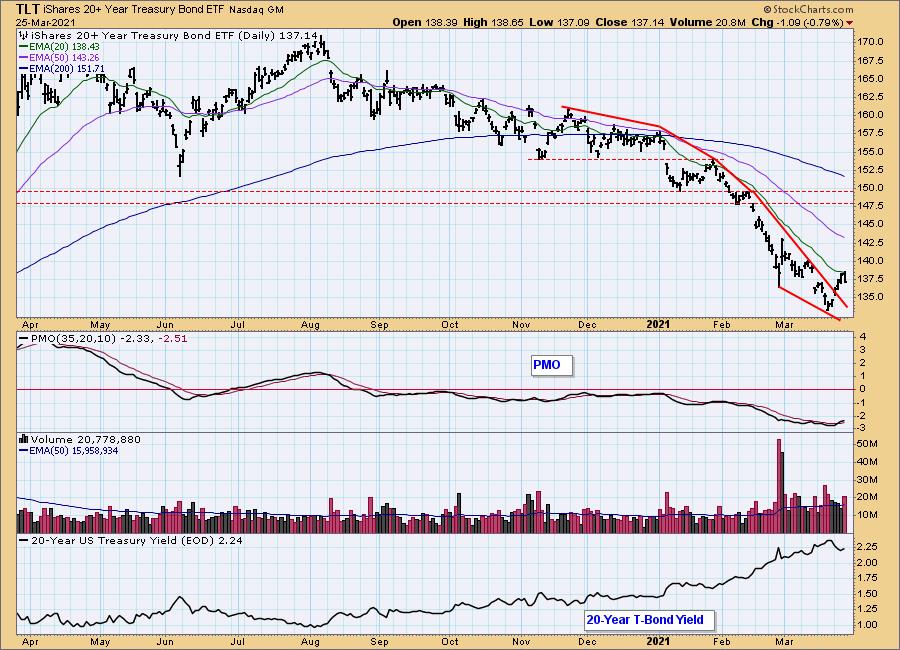Click the 150.0 price axis label
Viewport: 900px width, 650px height.
point(870,188)
